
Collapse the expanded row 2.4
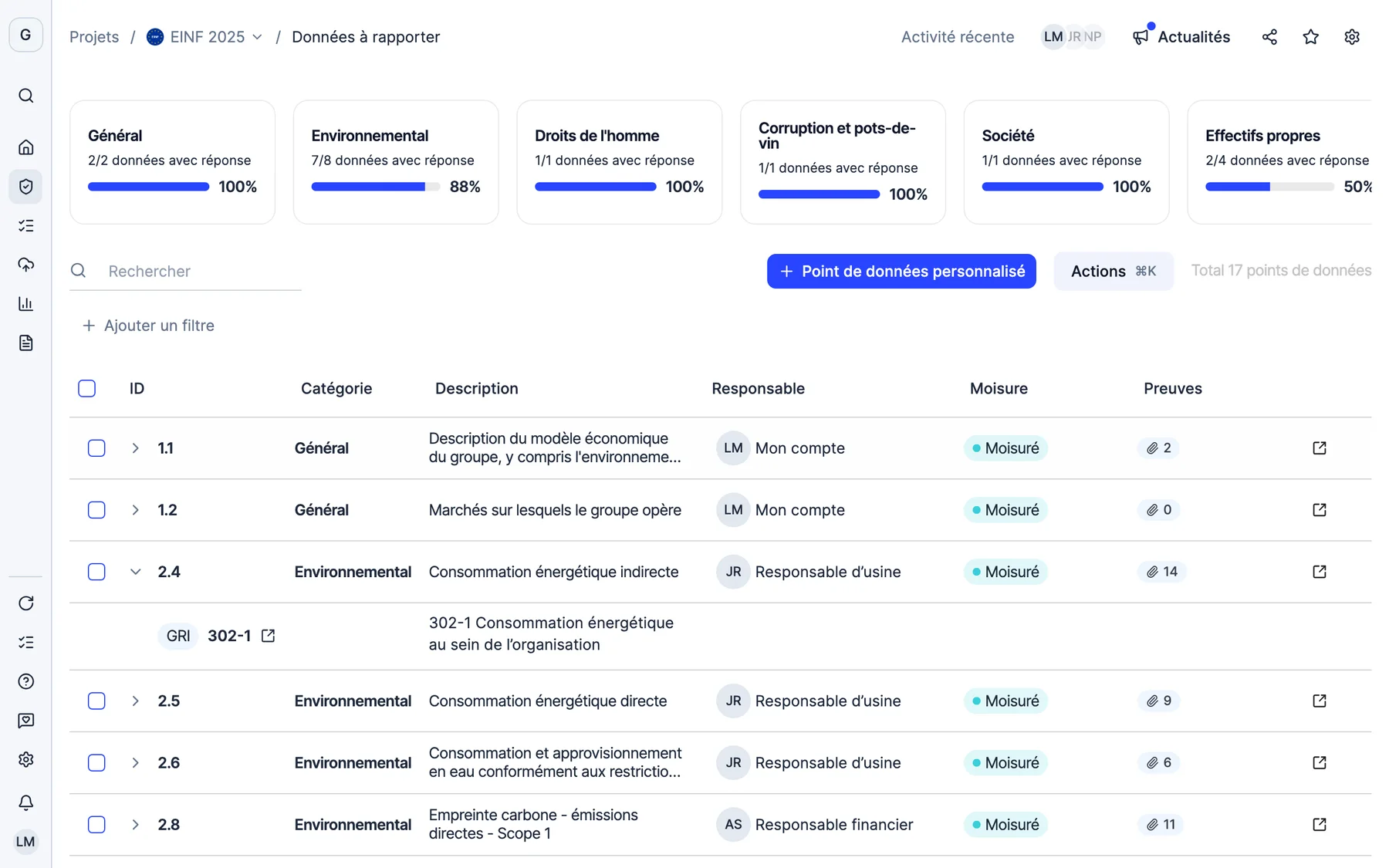tap(135, 572)
